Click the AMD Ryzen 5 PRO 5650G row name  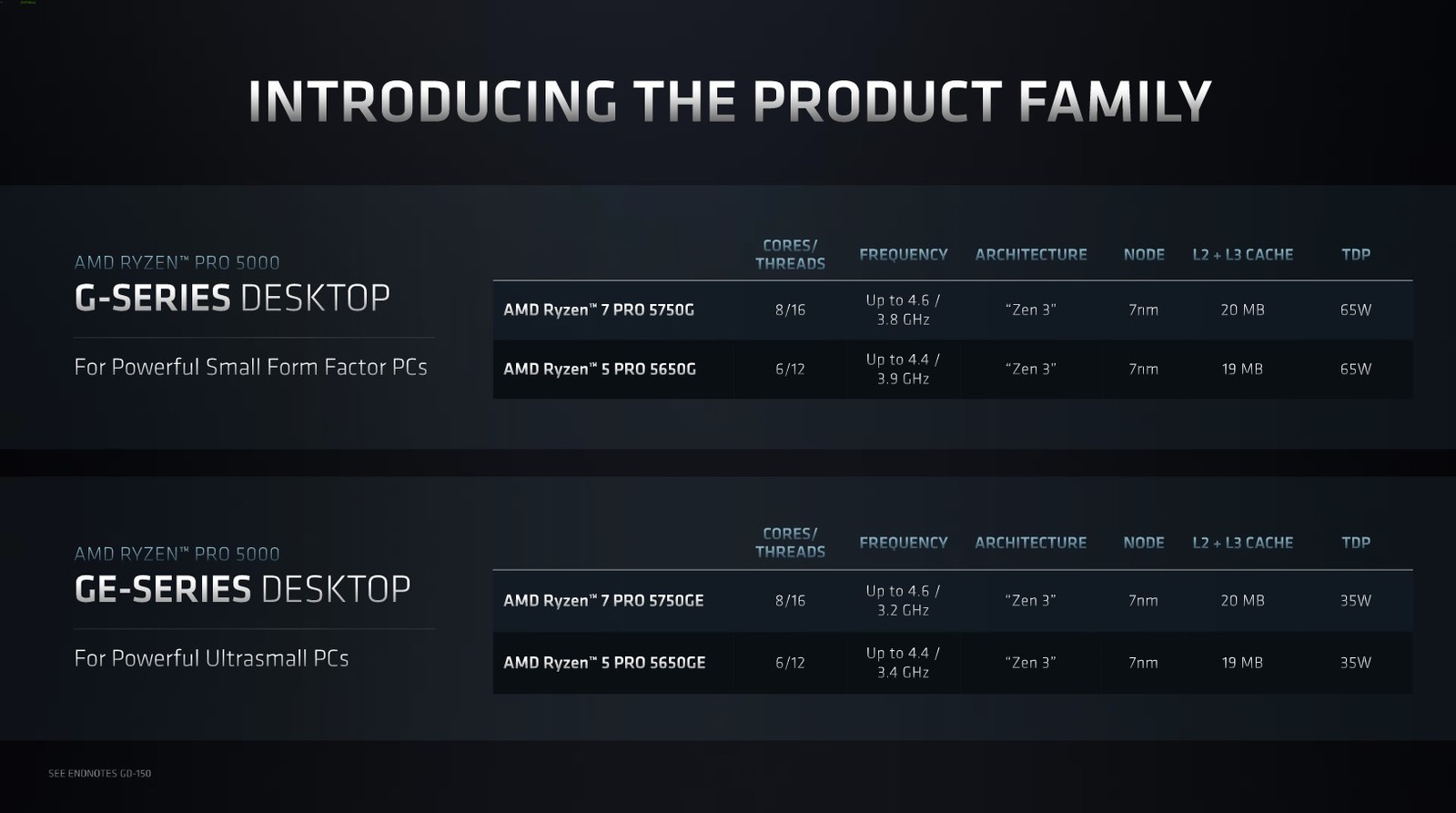(600, 369)
